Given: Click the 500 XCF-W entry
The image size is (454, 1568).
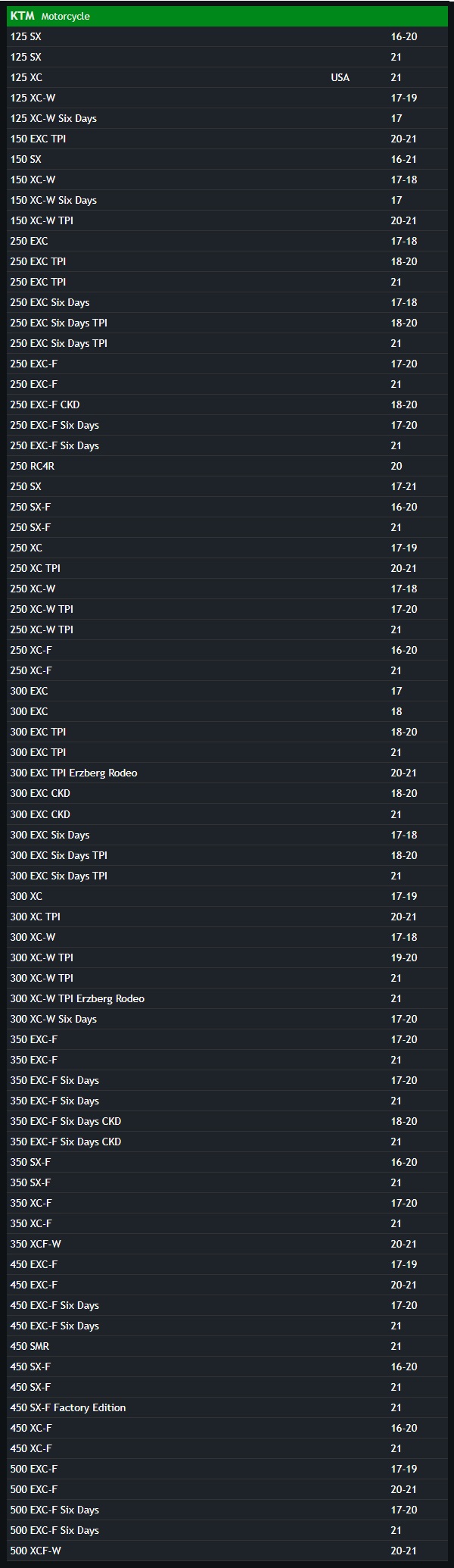Looking at the screenshot, I should [x=36, y=1551].
